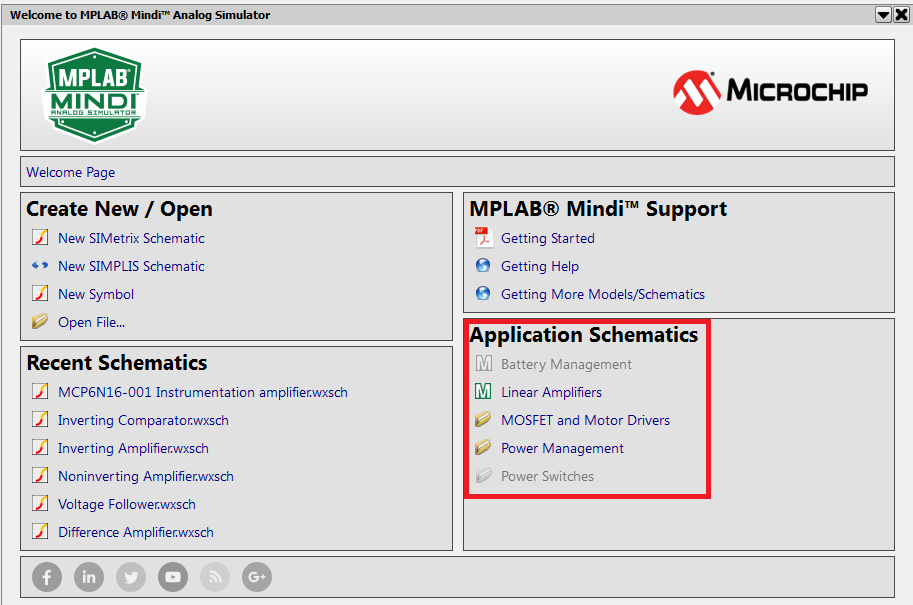Click the MPLAB Mindi shield logo
Image resolution: width=913 pixels, height=605 pixels.
click(94, 93)
